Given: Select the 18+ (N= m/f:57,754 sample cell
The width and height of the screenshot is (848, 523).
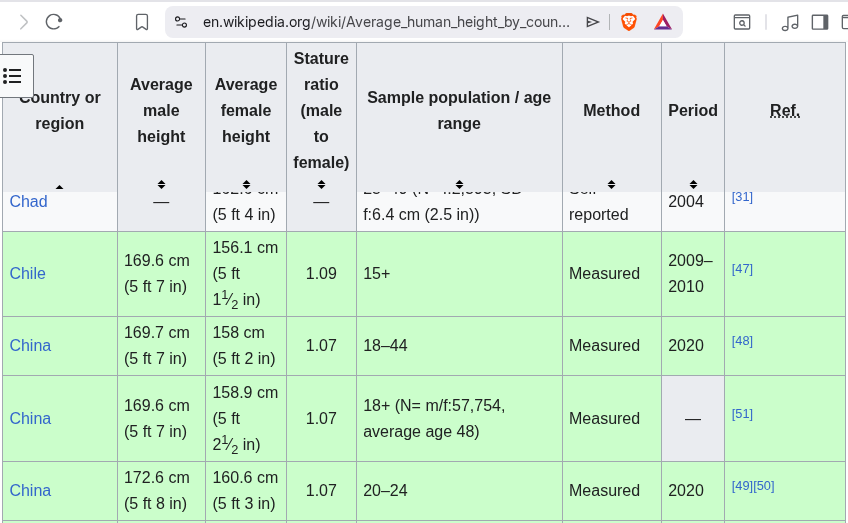Looking at the screenshot, I should (459, 419).
